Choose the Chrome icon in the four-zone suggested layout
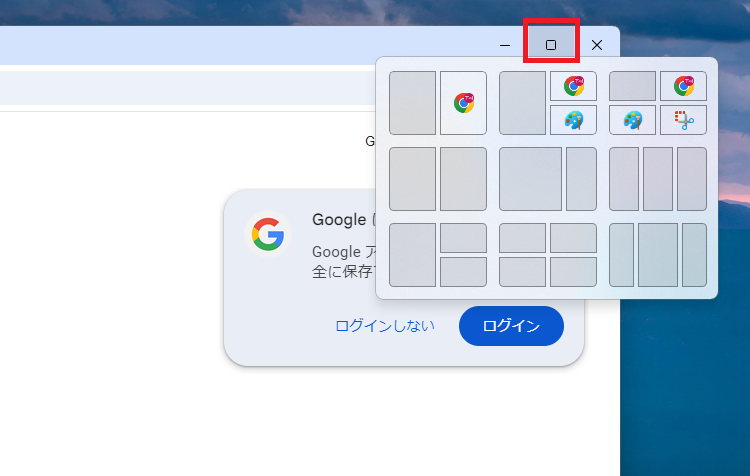This screenshot has height=476, width=750. (683, 86)
